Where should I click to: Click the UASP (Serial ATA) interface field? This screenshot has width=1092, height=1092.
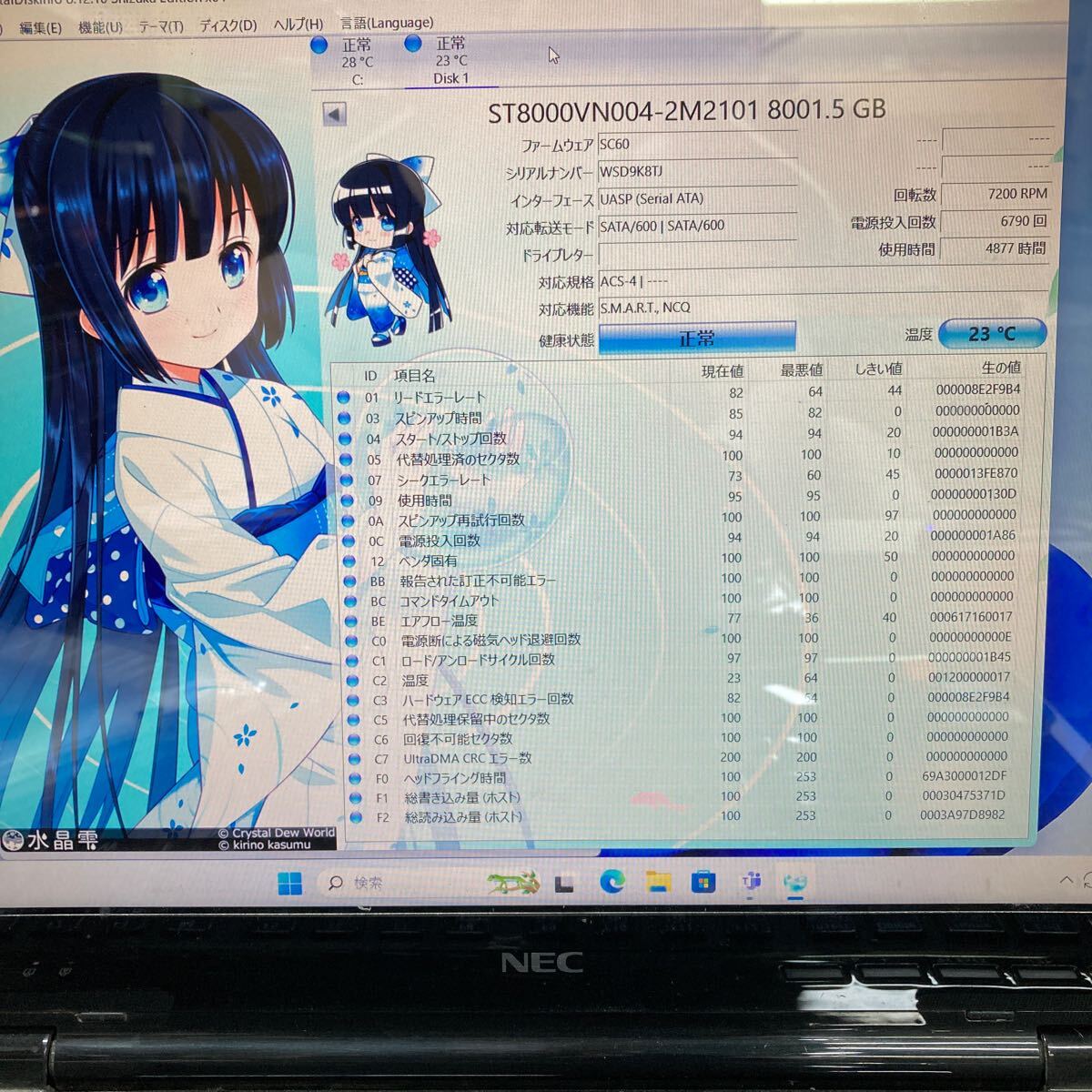point(697,198)
